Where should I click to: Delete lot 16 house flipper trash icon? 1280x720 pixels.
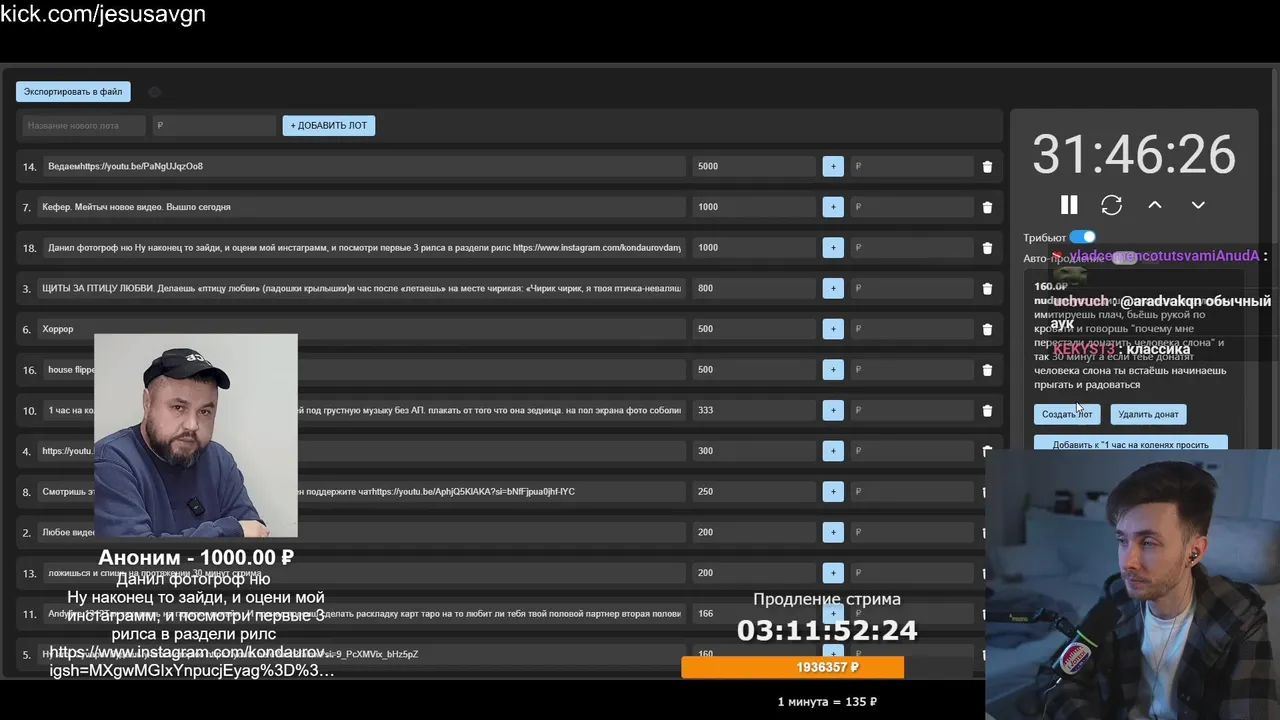pyautogui.click(x=987, y=370)
